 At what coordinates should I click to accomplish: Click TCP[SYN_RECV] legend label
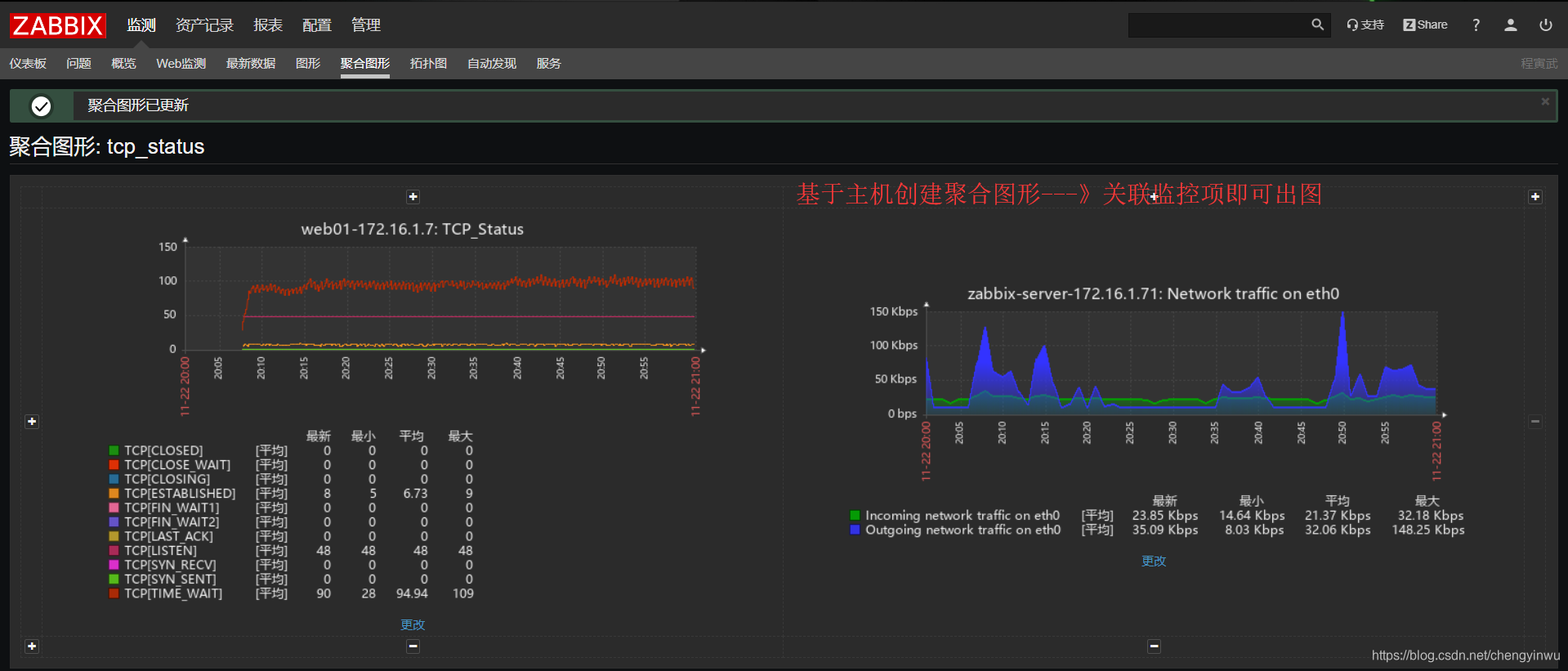pos(170,565)
